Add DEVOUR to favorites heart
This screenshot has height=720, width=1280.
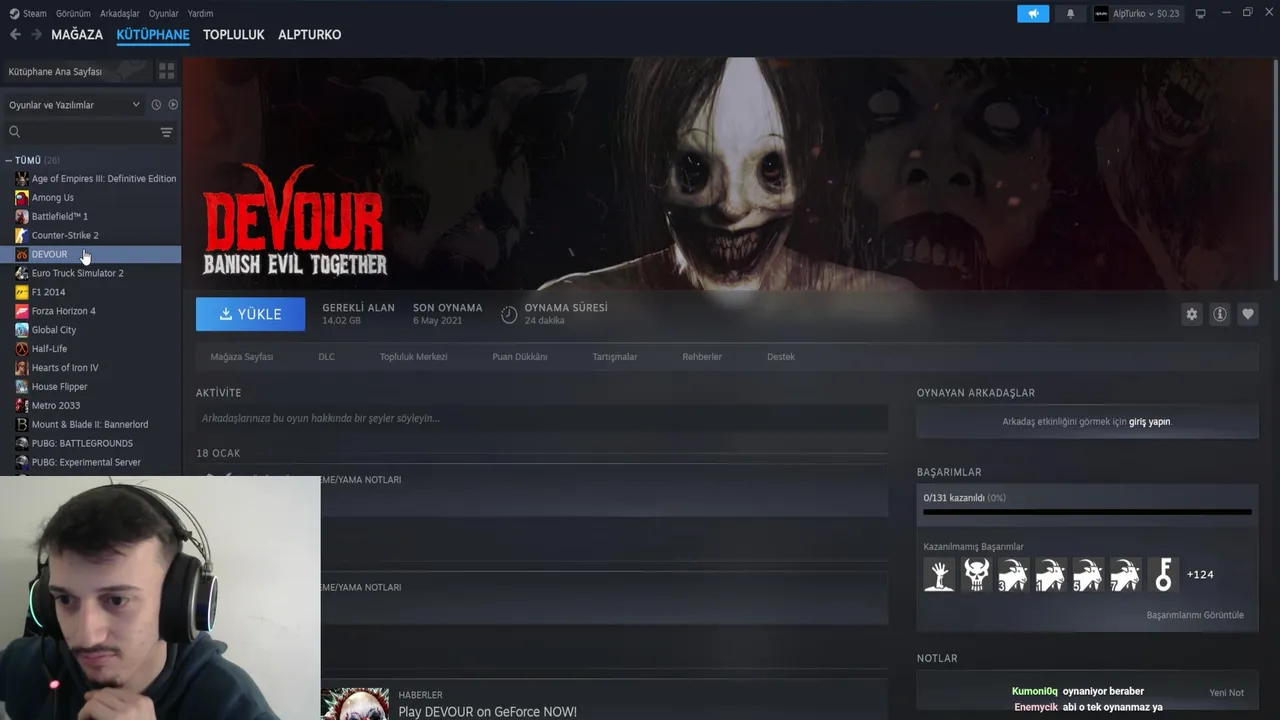click(1248, 314)
